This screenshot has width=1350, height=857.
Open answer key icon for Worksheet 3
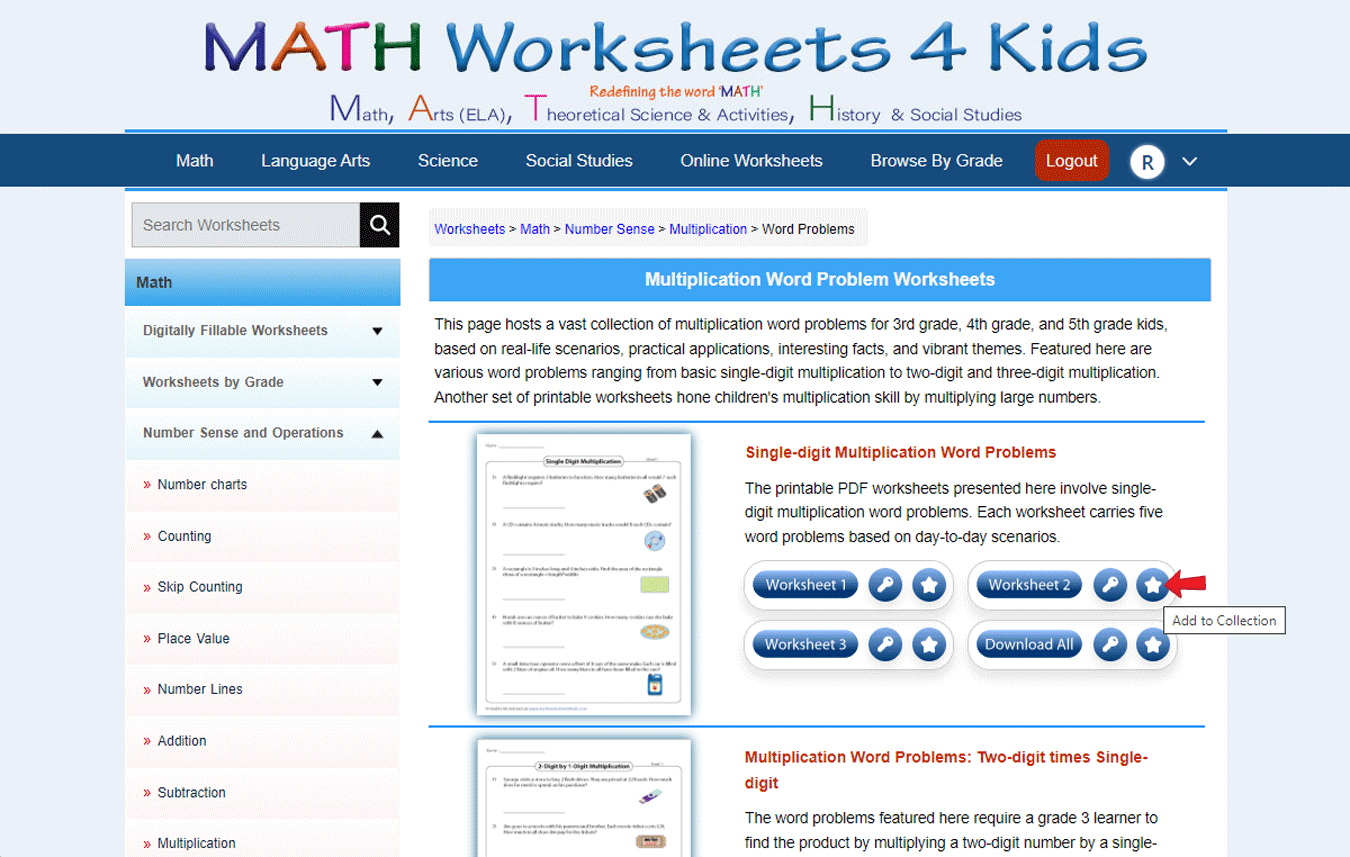[x=885, y=645]
